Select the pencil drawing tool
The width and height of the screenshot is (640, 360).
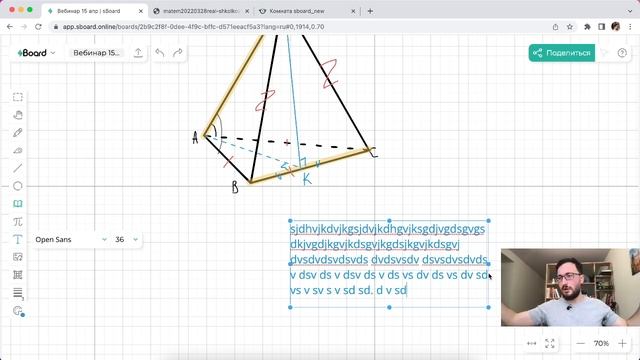(x=18, y=132)
